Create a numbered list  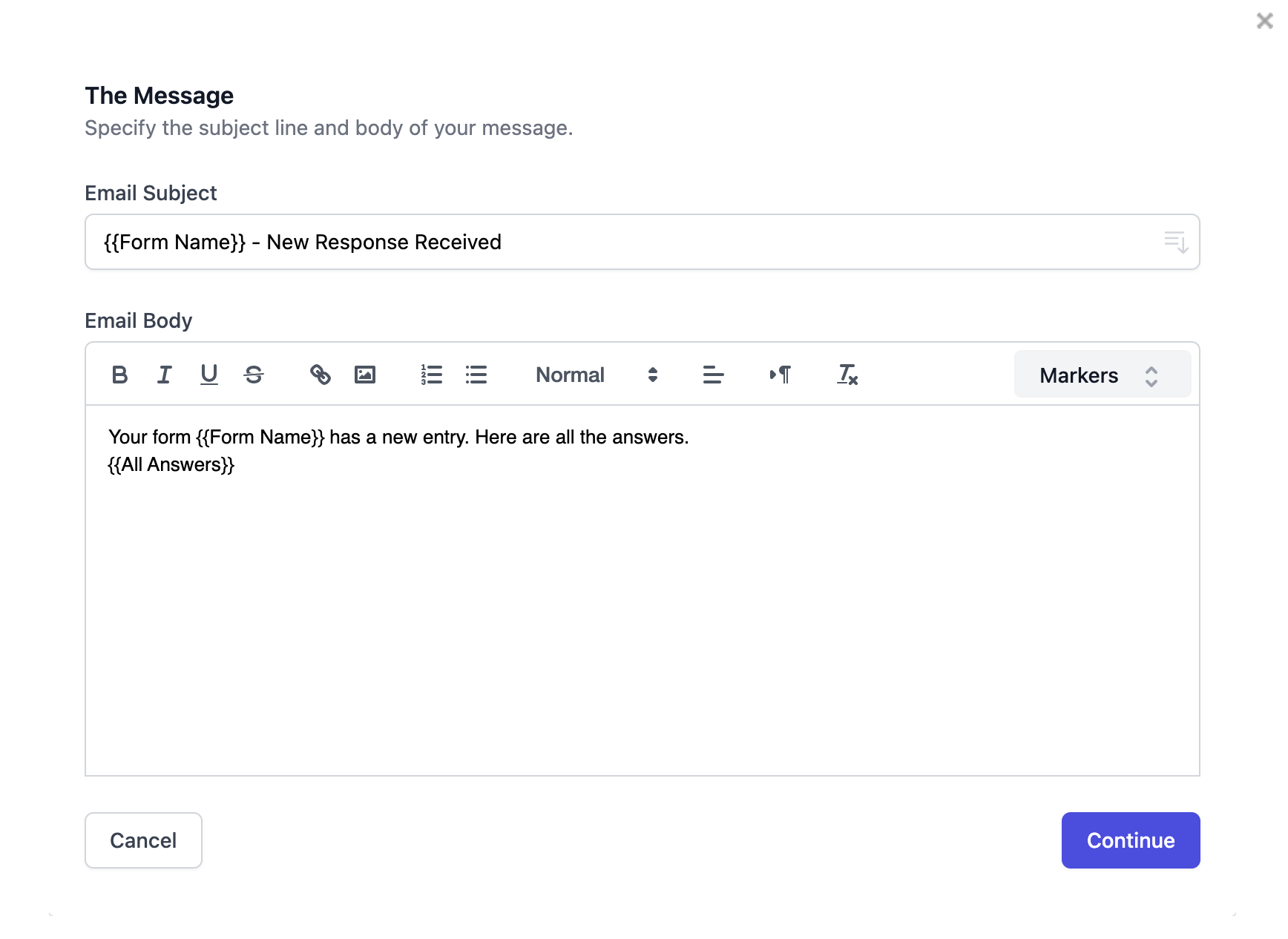[431, 375]
